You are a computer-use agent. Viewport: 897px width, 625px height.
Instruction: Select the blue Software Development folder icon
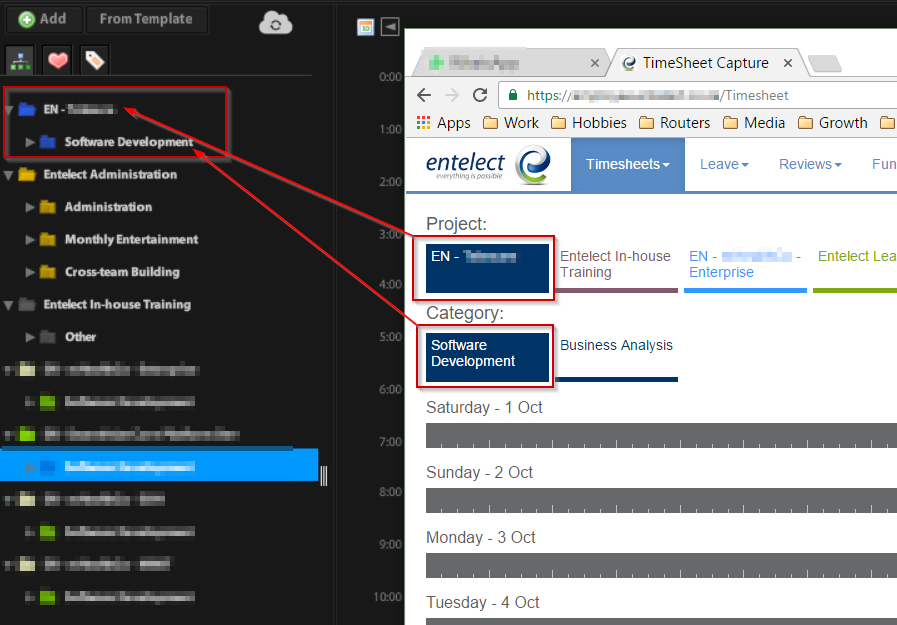pyautogui.click(x=48, y=142)
